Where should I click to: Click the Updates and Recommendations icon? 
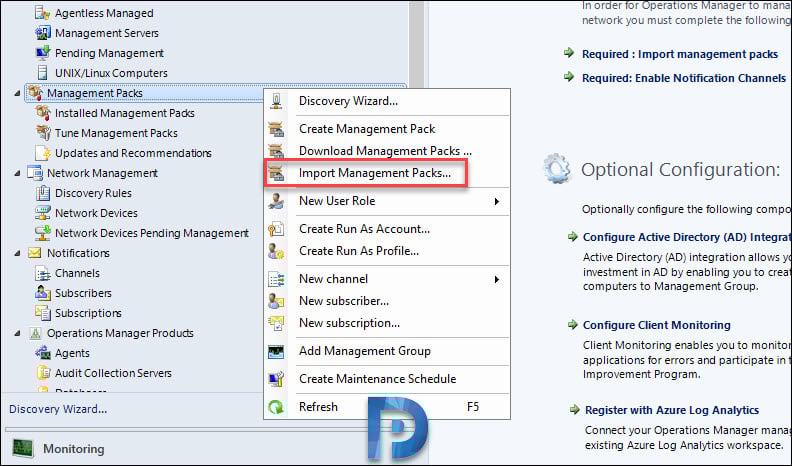coord(43,152)
